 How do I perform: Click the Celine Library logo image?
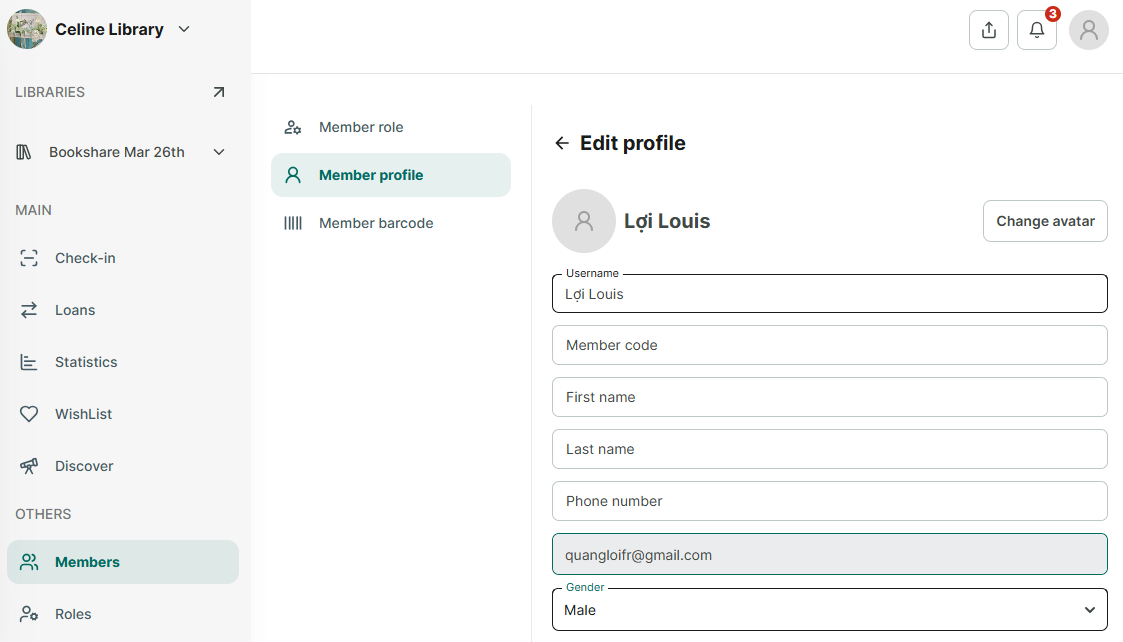[x=27, y=29]
